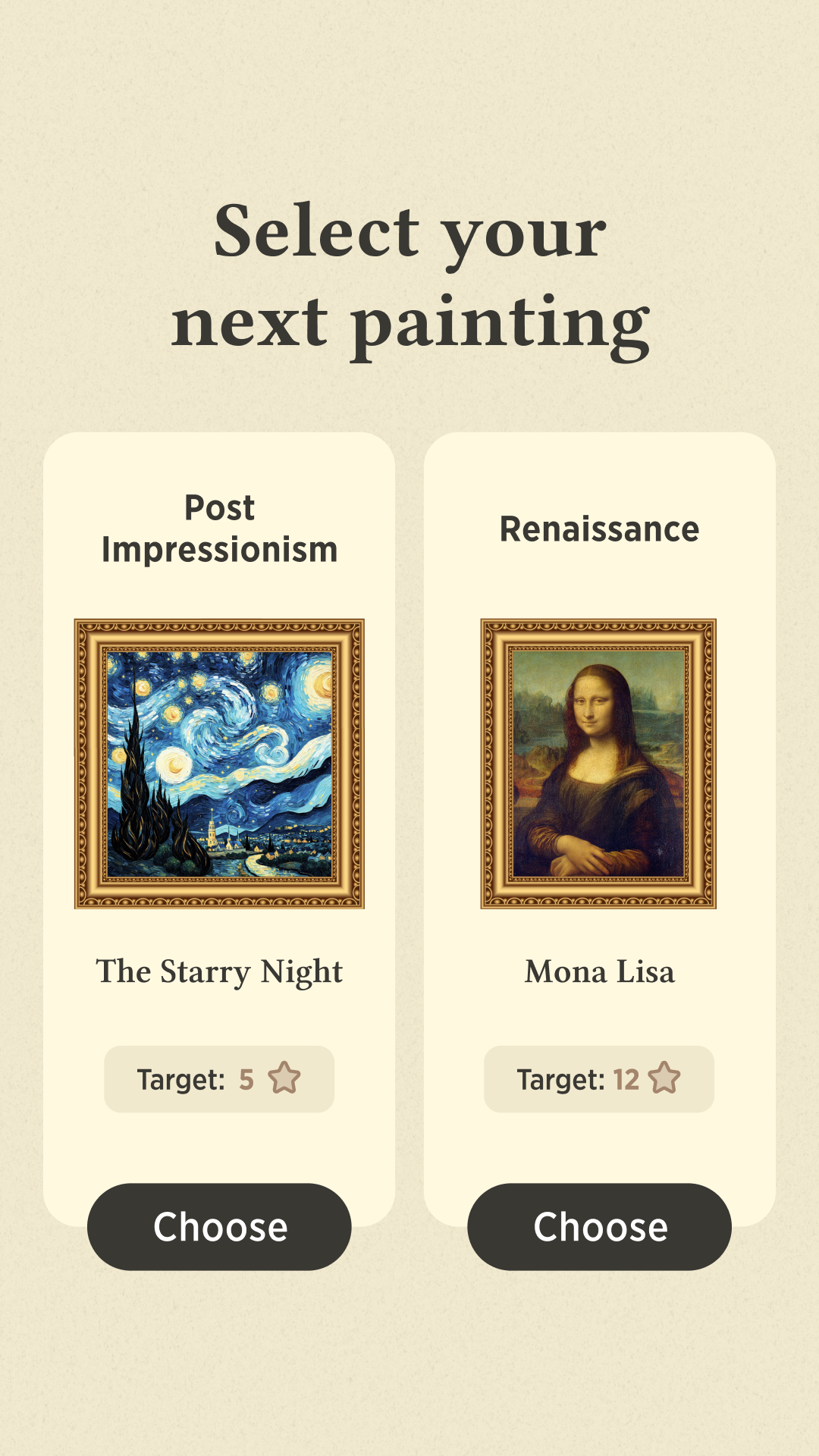Screen dimensions: 819x1456
Task: Click the Target 5 star badge
Action: pyautogui.click(x=219, y=1079)
